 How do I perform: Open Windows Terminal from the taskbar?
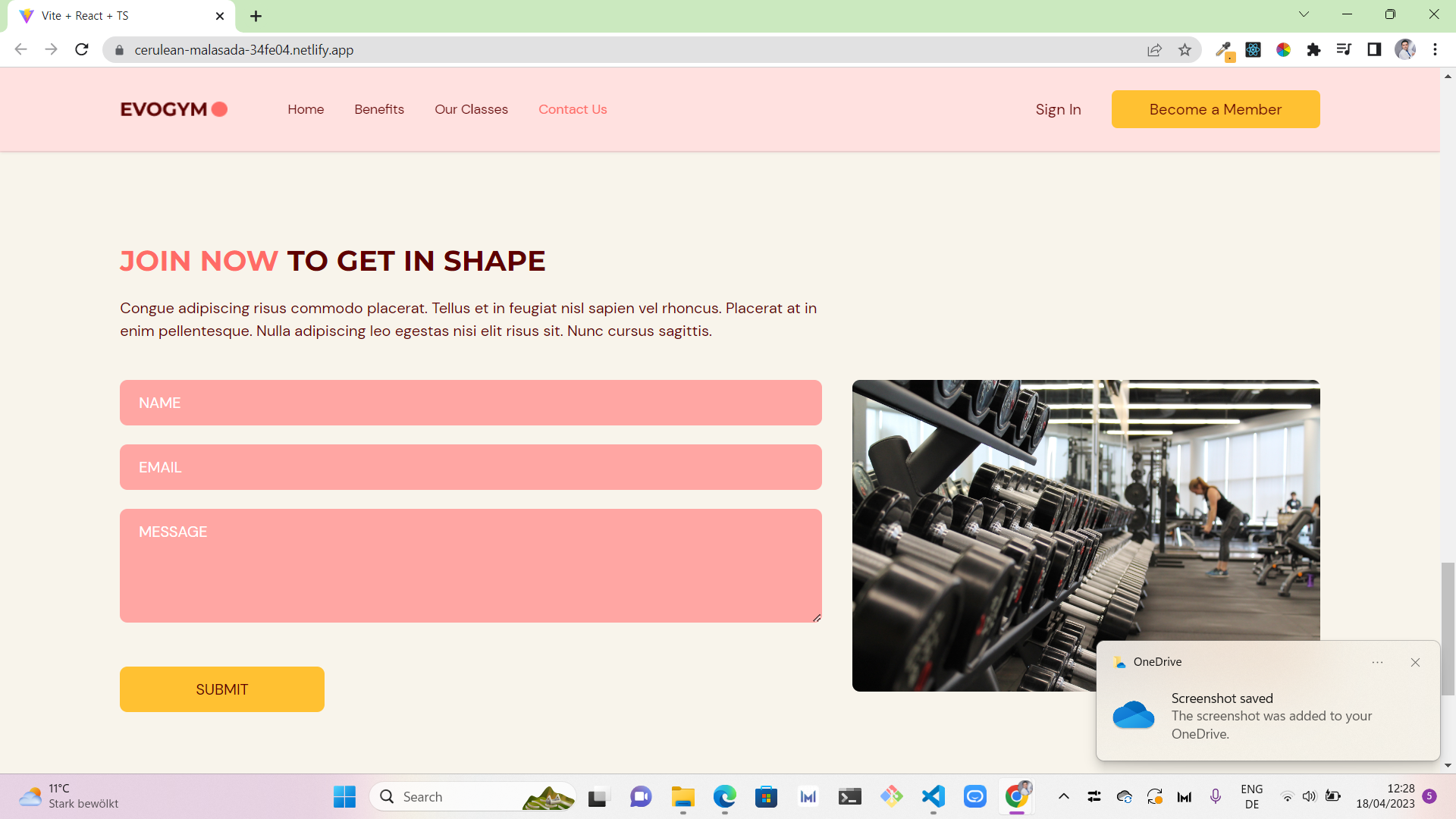850,796
